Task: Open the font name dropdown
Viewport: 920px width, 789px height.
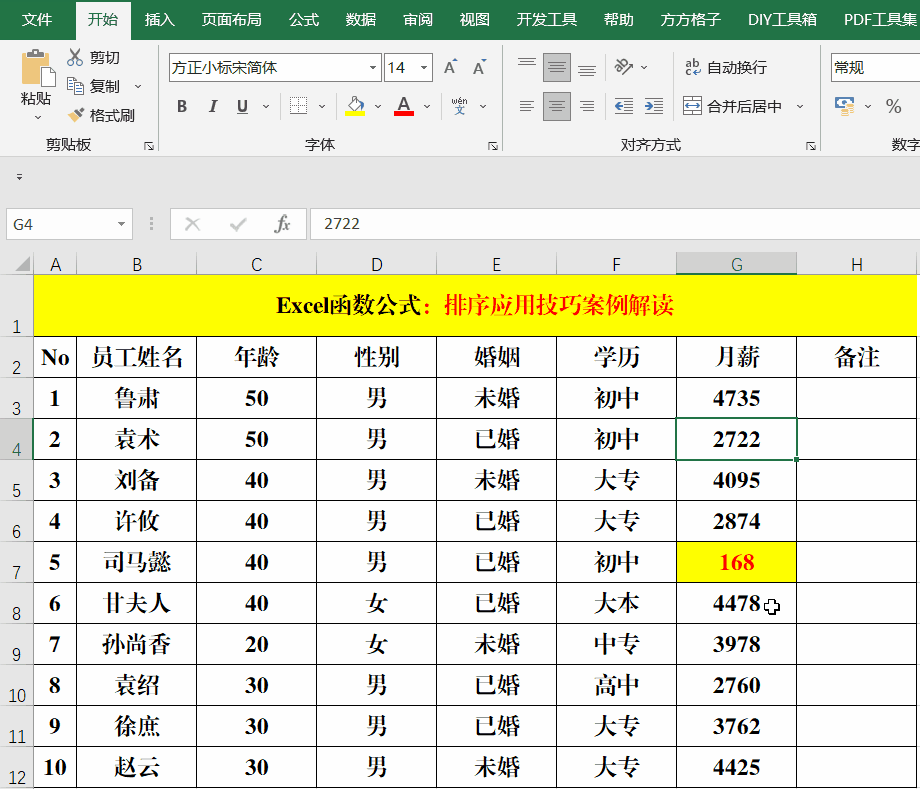Action: (x=373, y=67)
